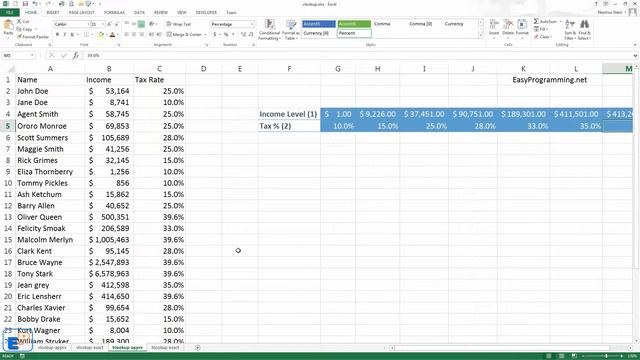Toggle Center horizontal alignment
Image resolution: width=640 pixels, height=360 pixels.
point(134,35)
